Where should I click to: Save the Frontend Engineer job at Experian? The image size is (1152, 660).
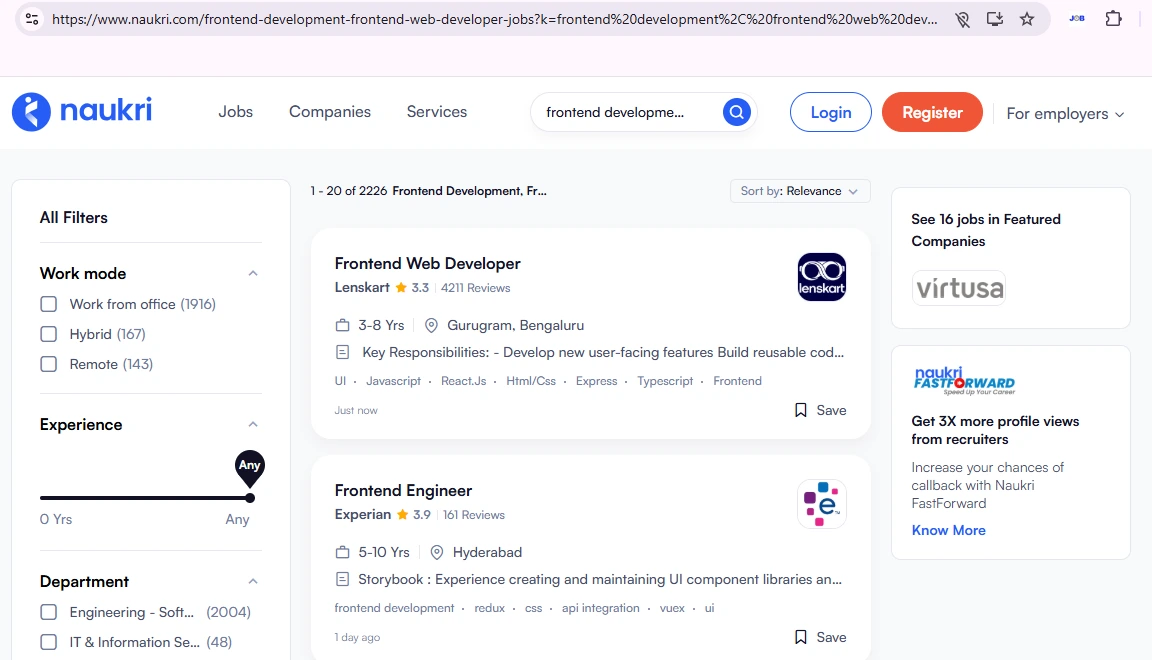pos(820,637)
